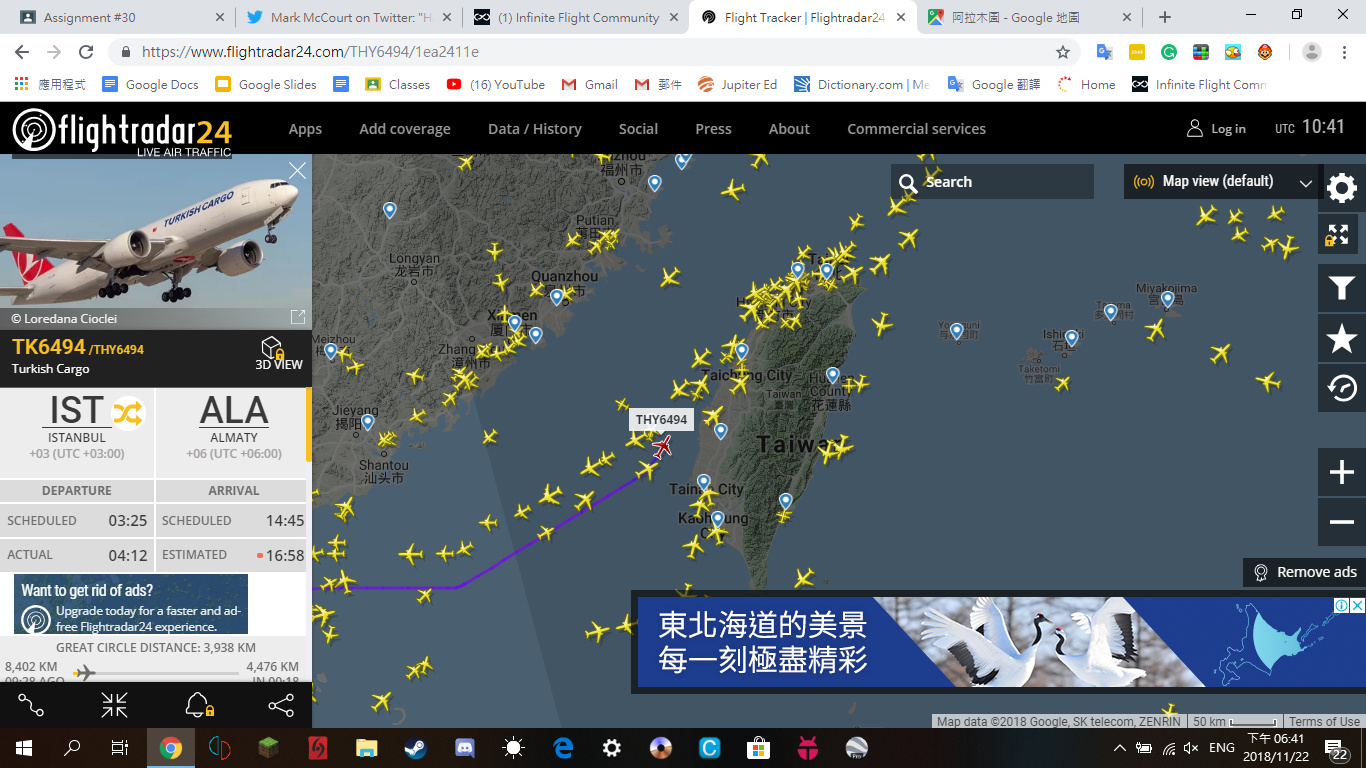Screen dimensions: 1366x768
Task: Close the TK6494 flight panel
Action: [x=297, y=171]
